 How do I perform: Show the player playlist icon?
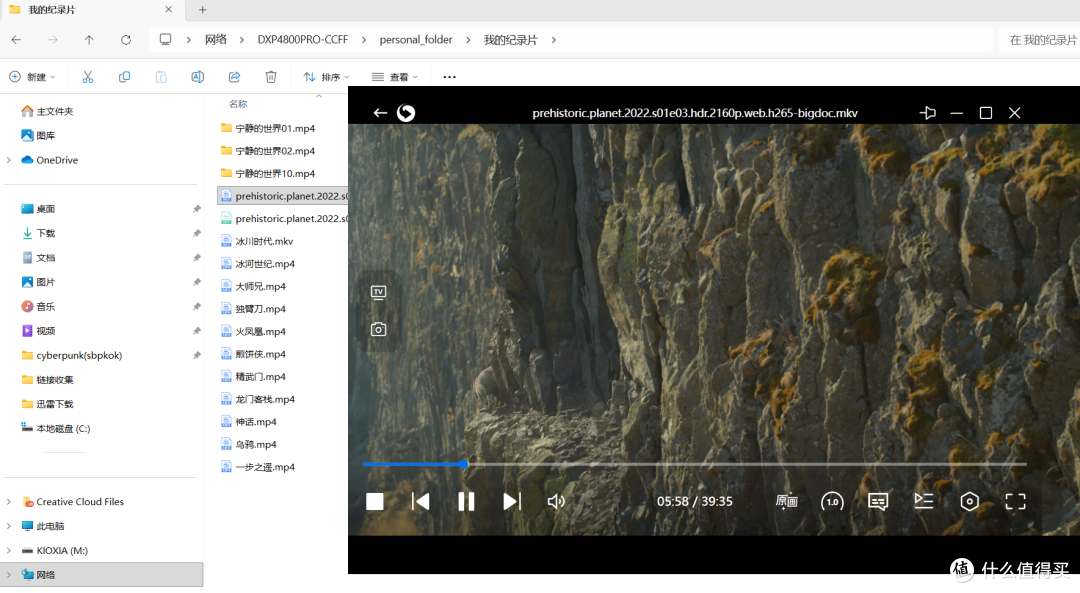pos(924,501)
